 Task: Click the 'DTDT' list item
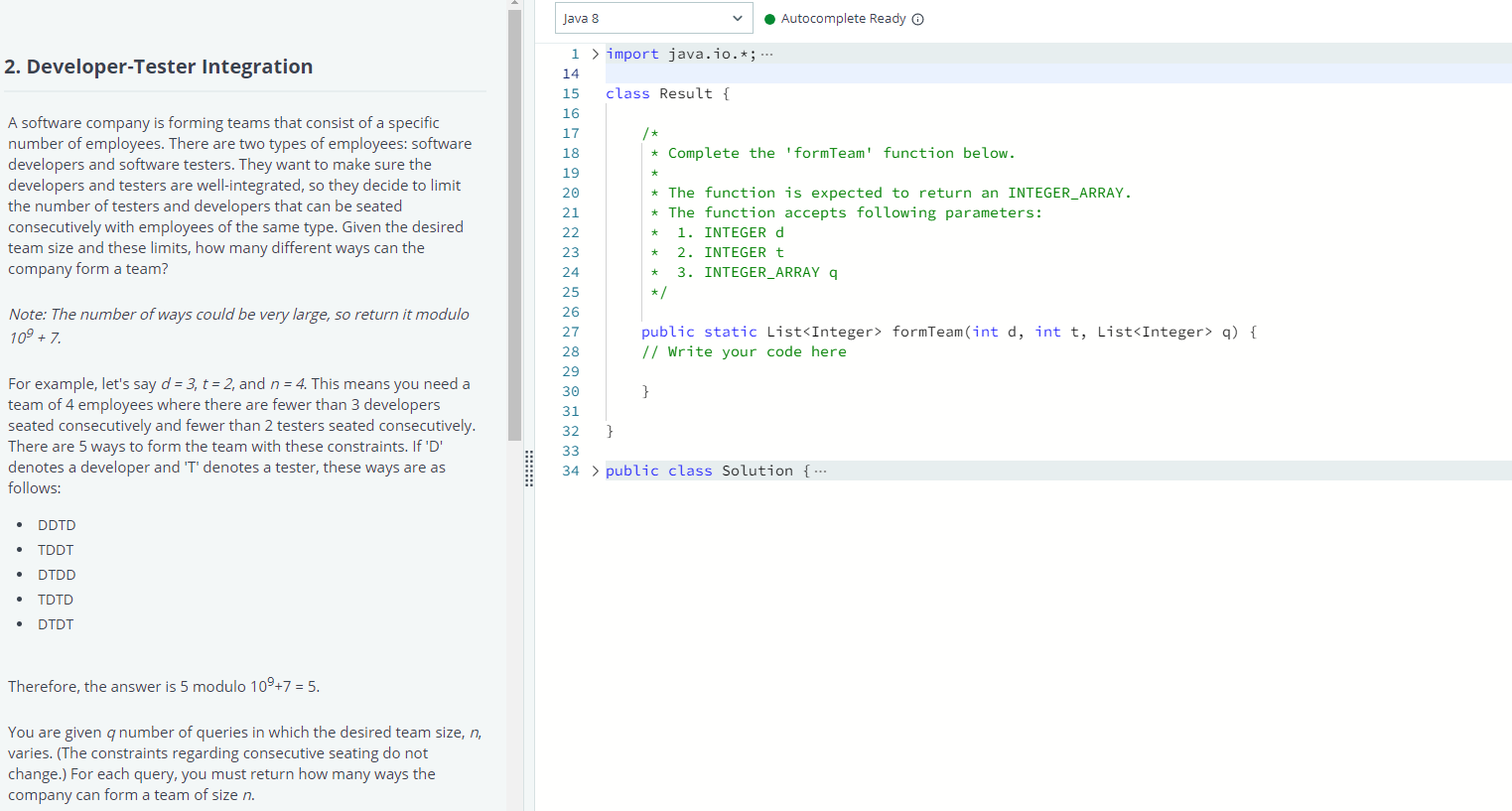click(56, 624)
